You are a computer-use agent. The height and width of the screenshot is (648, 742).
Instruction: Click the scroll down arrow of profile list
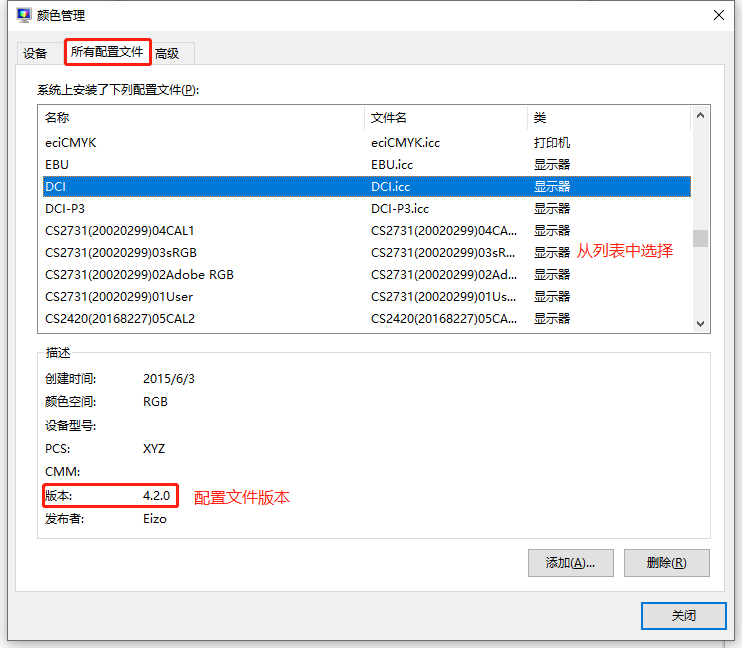(701, 324)
